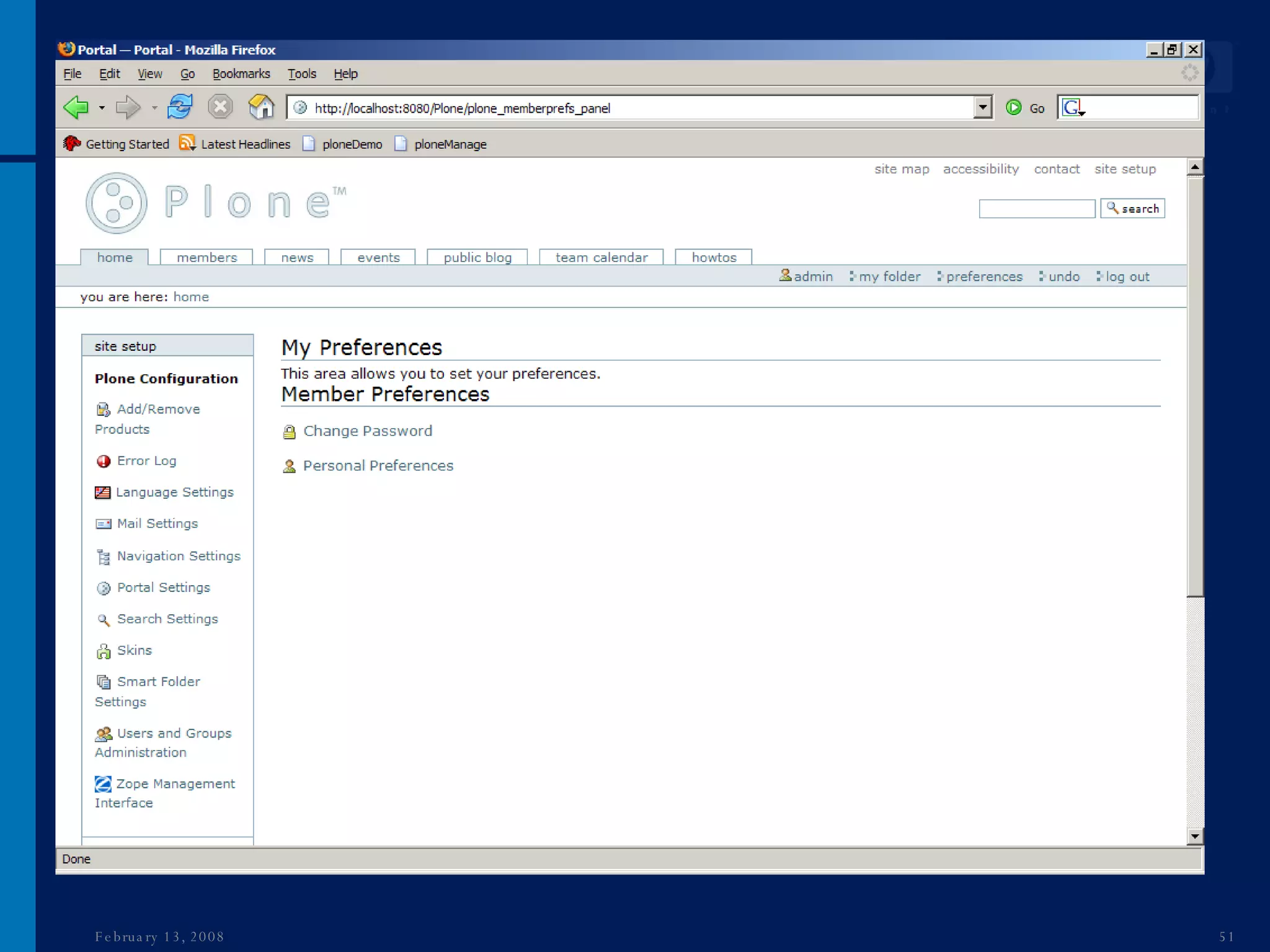Click the Skins icon in site setup
The height and width of the screenshot is (952, 1270).
point(104,651)
